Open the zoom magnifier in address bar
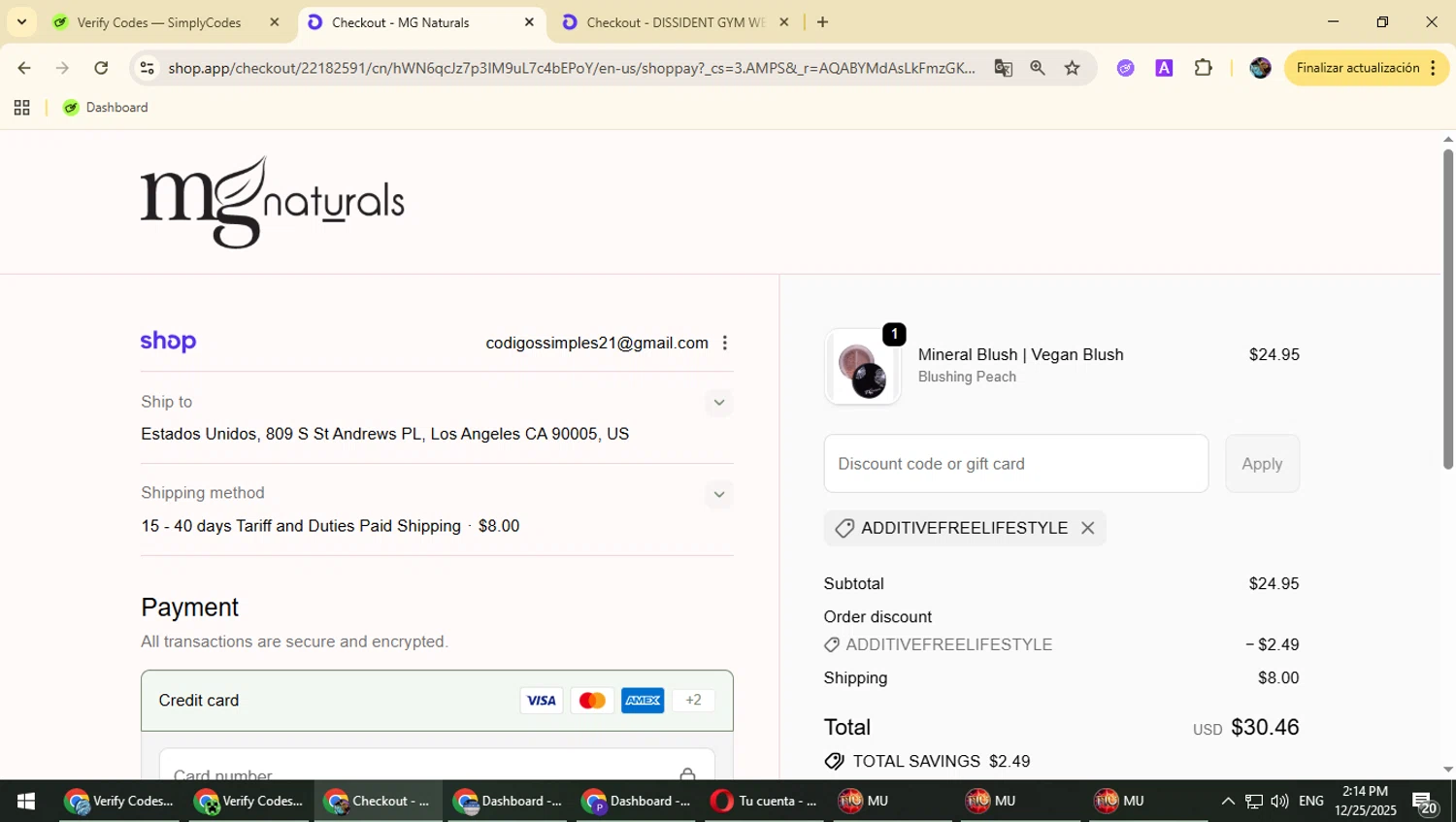The image size is (1456, 822). 1038,68
